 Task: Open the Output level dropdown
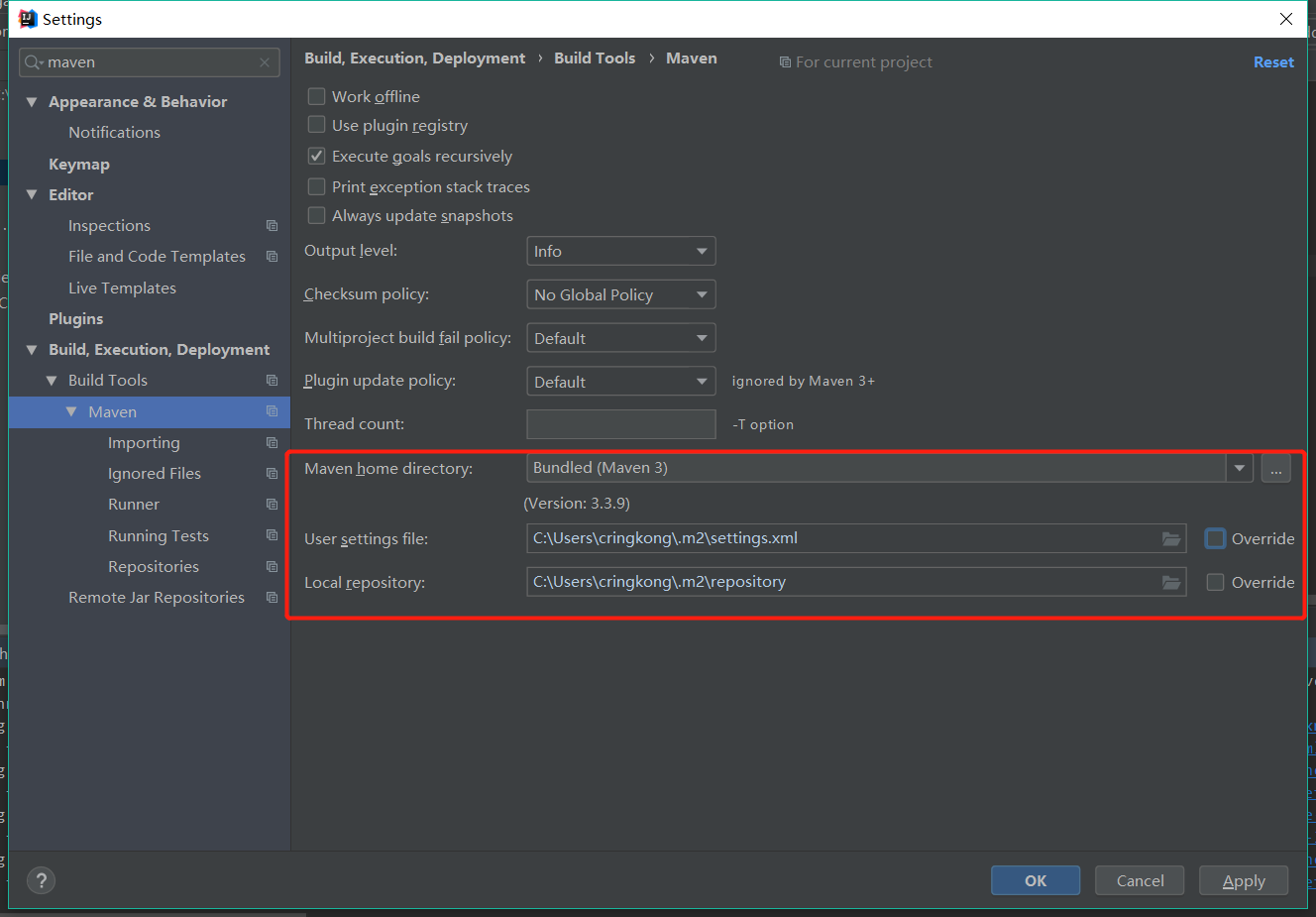[x=620, y=251]
